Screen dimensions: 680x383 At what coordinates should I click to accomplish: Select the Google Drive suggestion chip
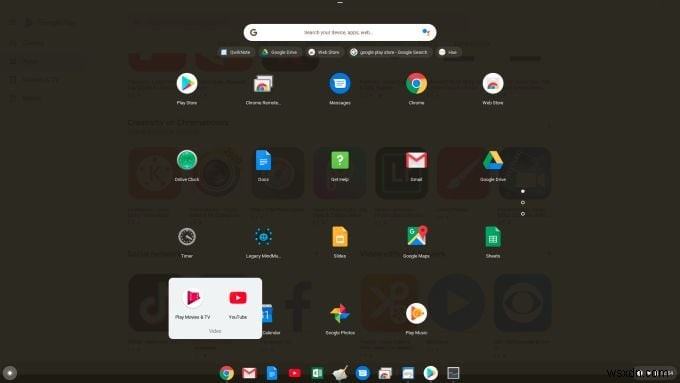(x=280, y=52)
